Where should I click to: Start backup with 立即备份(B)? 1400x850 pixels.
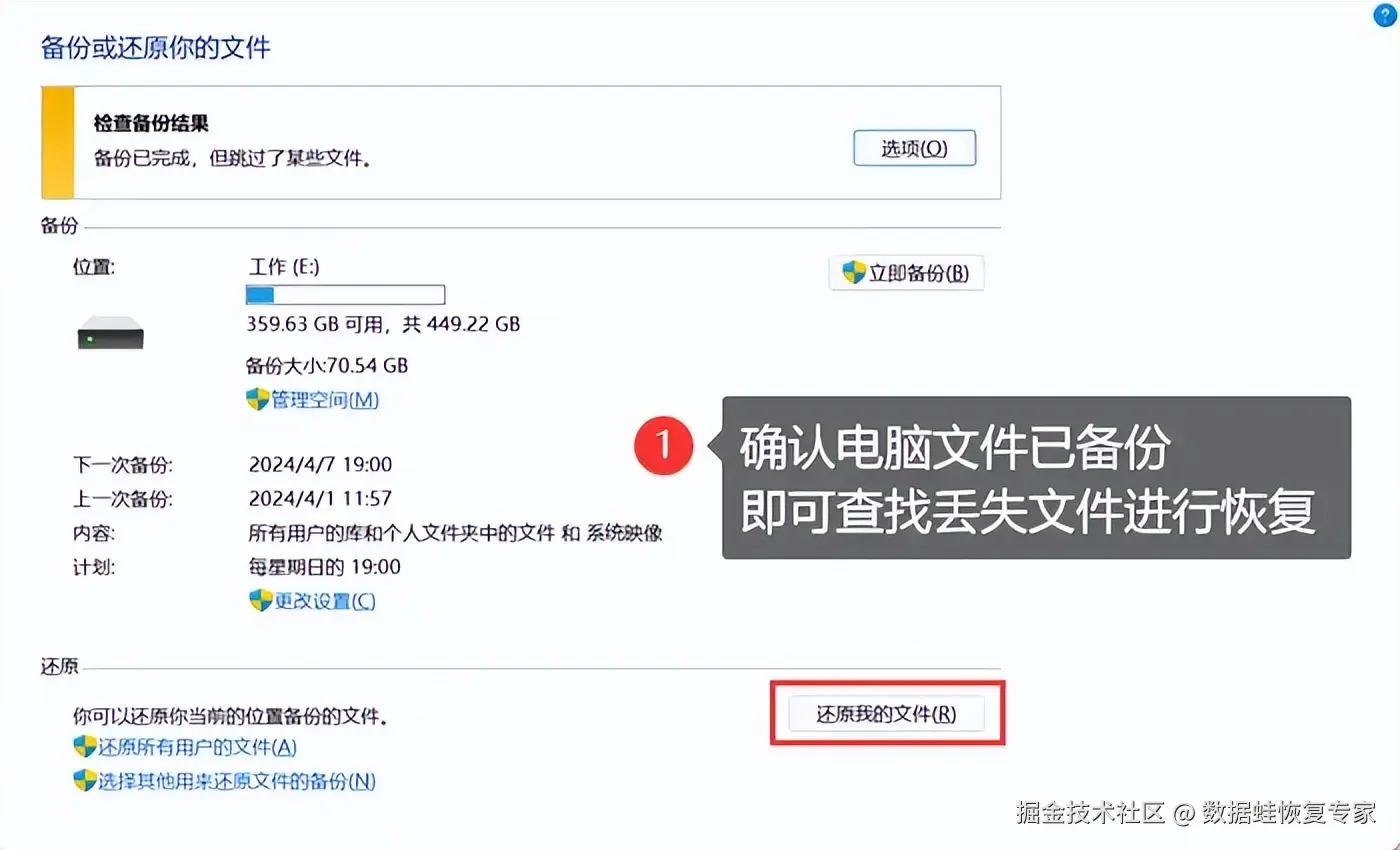pyautogui.click(x=906, y=273)
